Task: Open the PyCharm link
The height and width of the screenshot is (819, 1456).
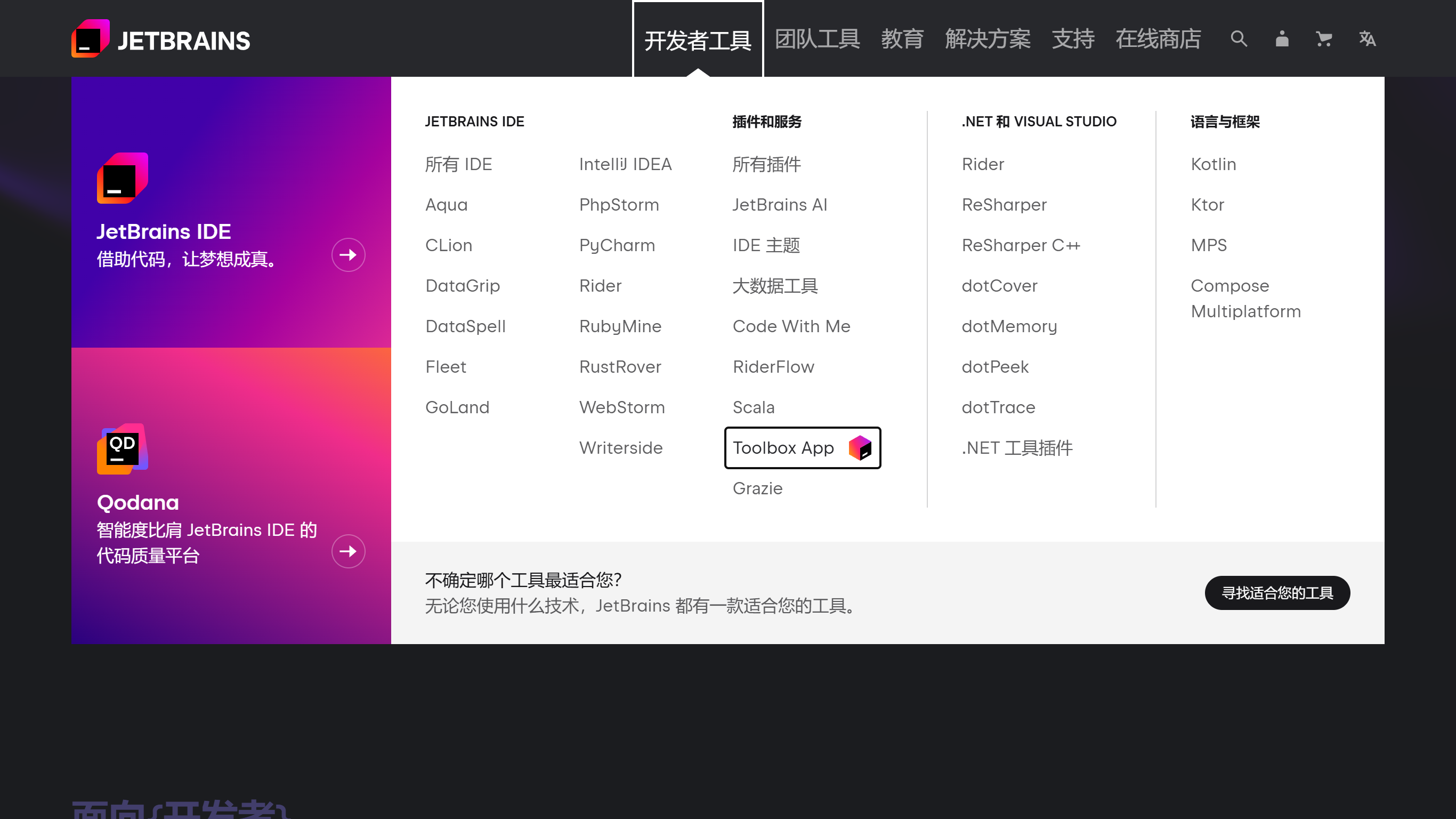Action: tap(617, 245)
